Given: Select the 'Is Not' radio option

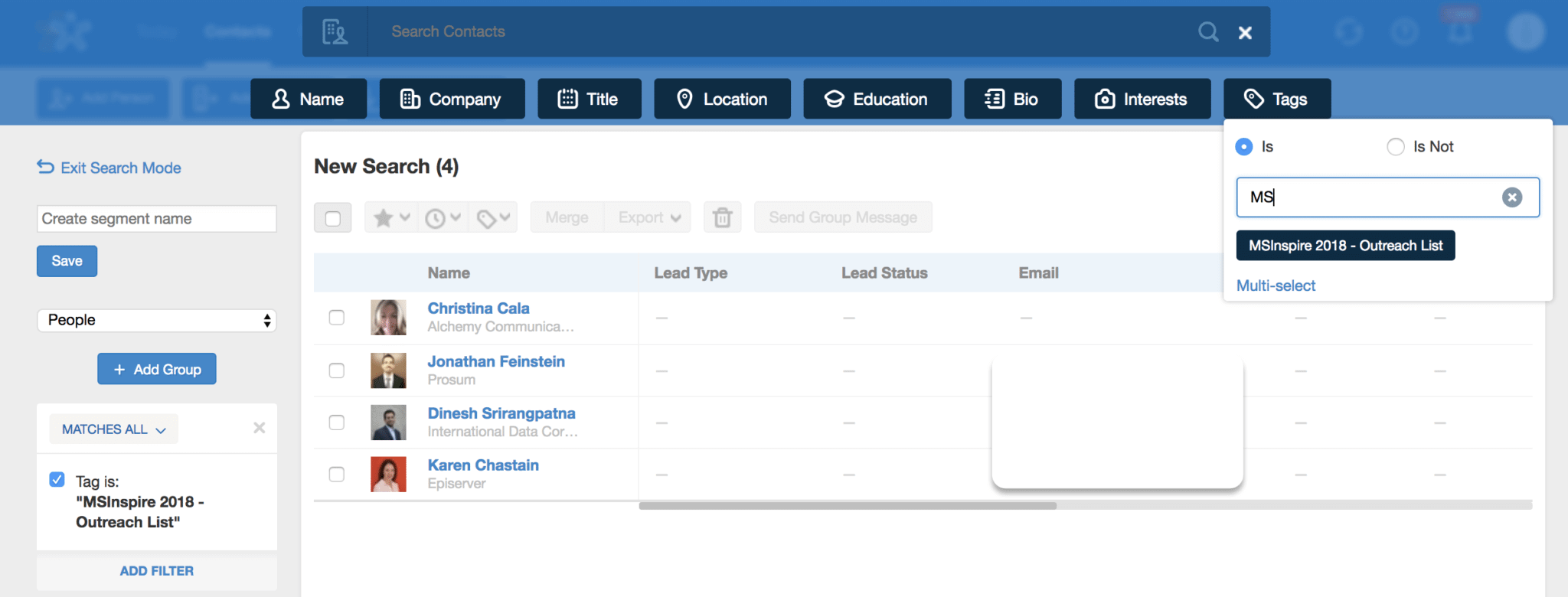Looking at the screenshot, I should (1396, 147).
